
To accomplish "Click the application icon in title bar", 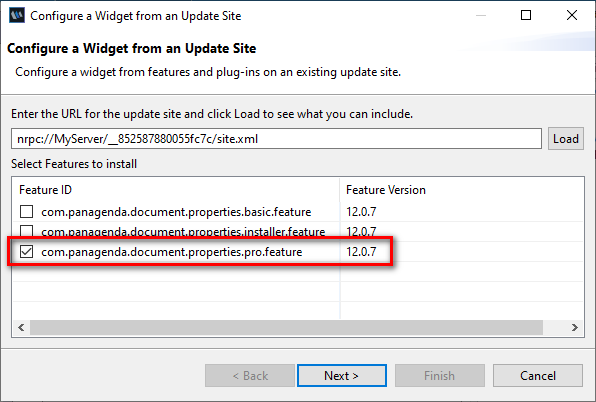I will point(17,16).
